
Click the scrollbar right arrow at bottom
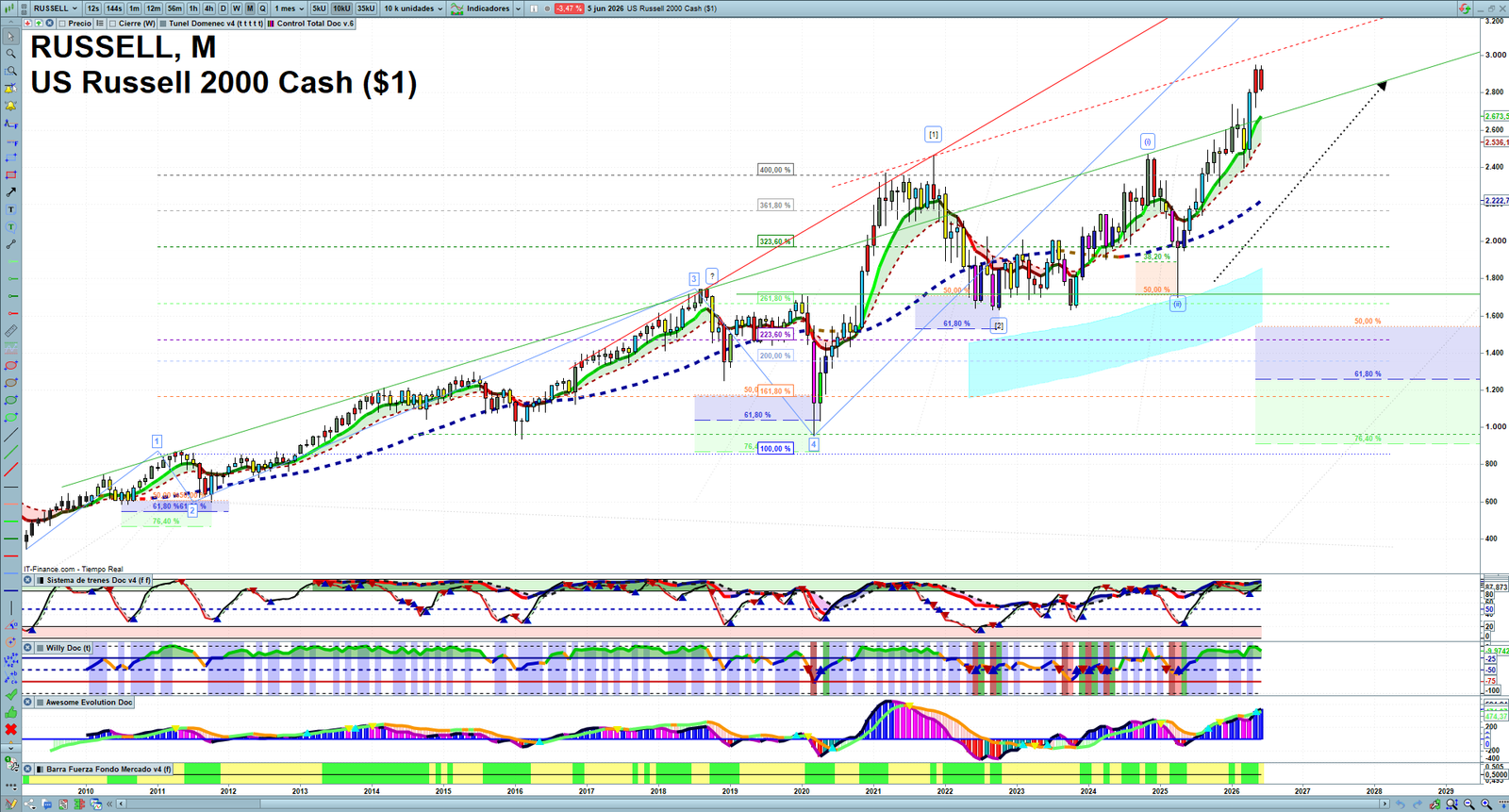click(1385, 804)
